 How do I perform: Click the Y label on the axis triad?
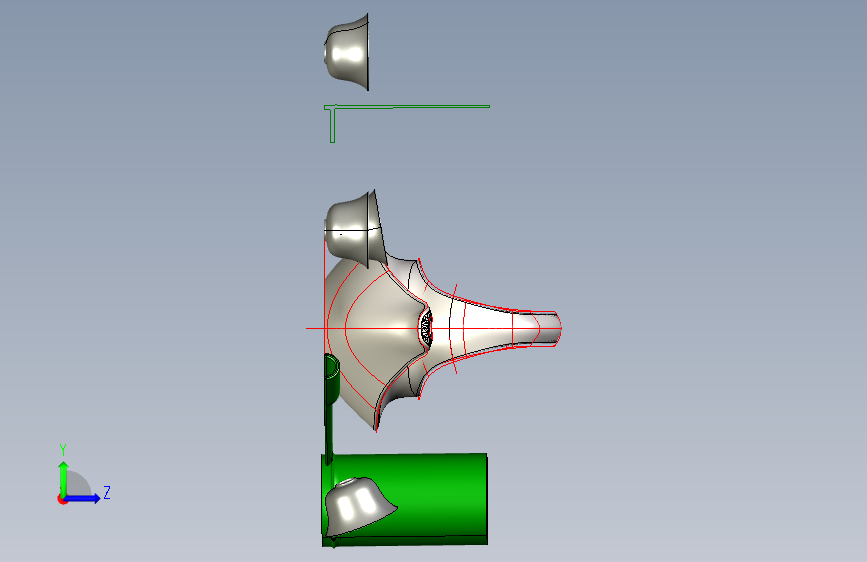pos(63,450)
